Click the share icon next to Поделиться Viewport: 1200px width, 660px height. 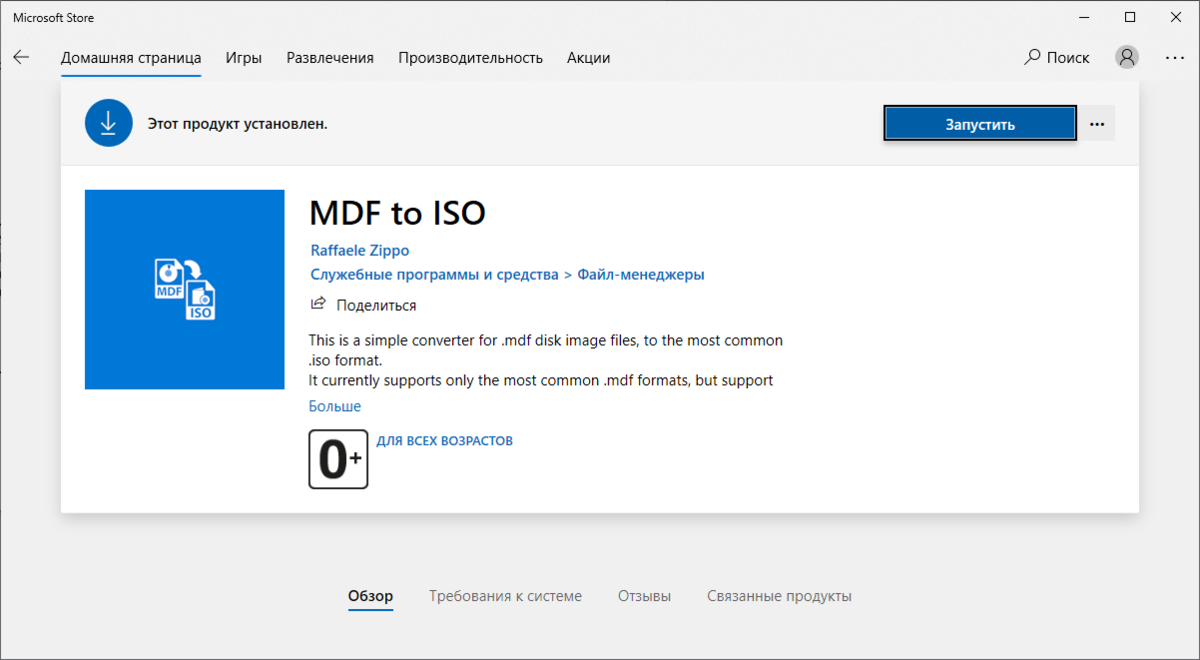(x=318, y=304)
